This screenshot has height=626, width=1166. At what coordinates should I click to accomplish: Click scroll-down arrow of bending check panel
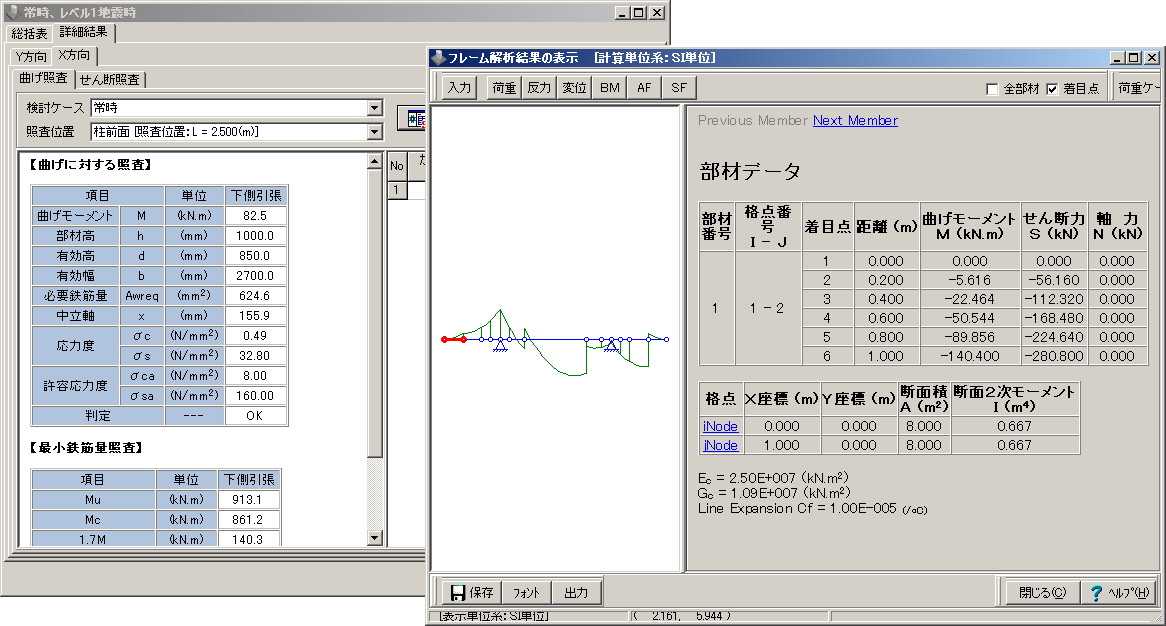(x=375, y=538)
